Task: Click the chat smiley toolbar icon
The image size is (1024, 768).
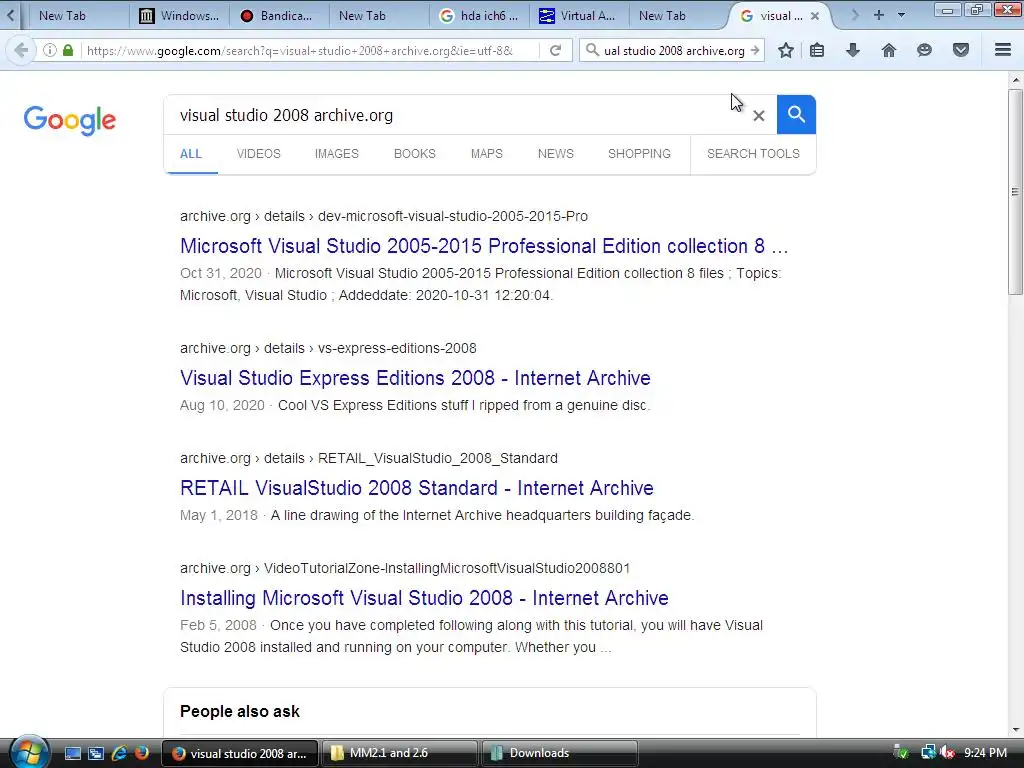Action: pos(924,50)
